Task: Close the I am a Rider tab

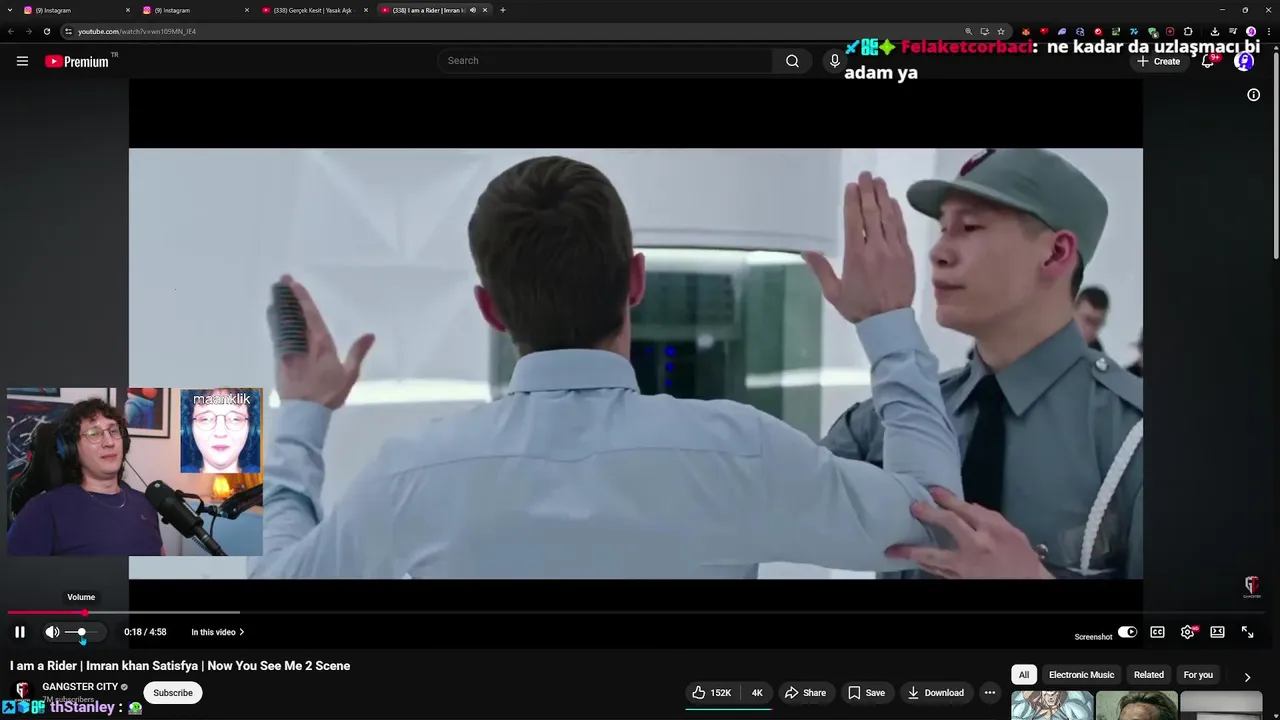Action: click(x=485, y=10)
